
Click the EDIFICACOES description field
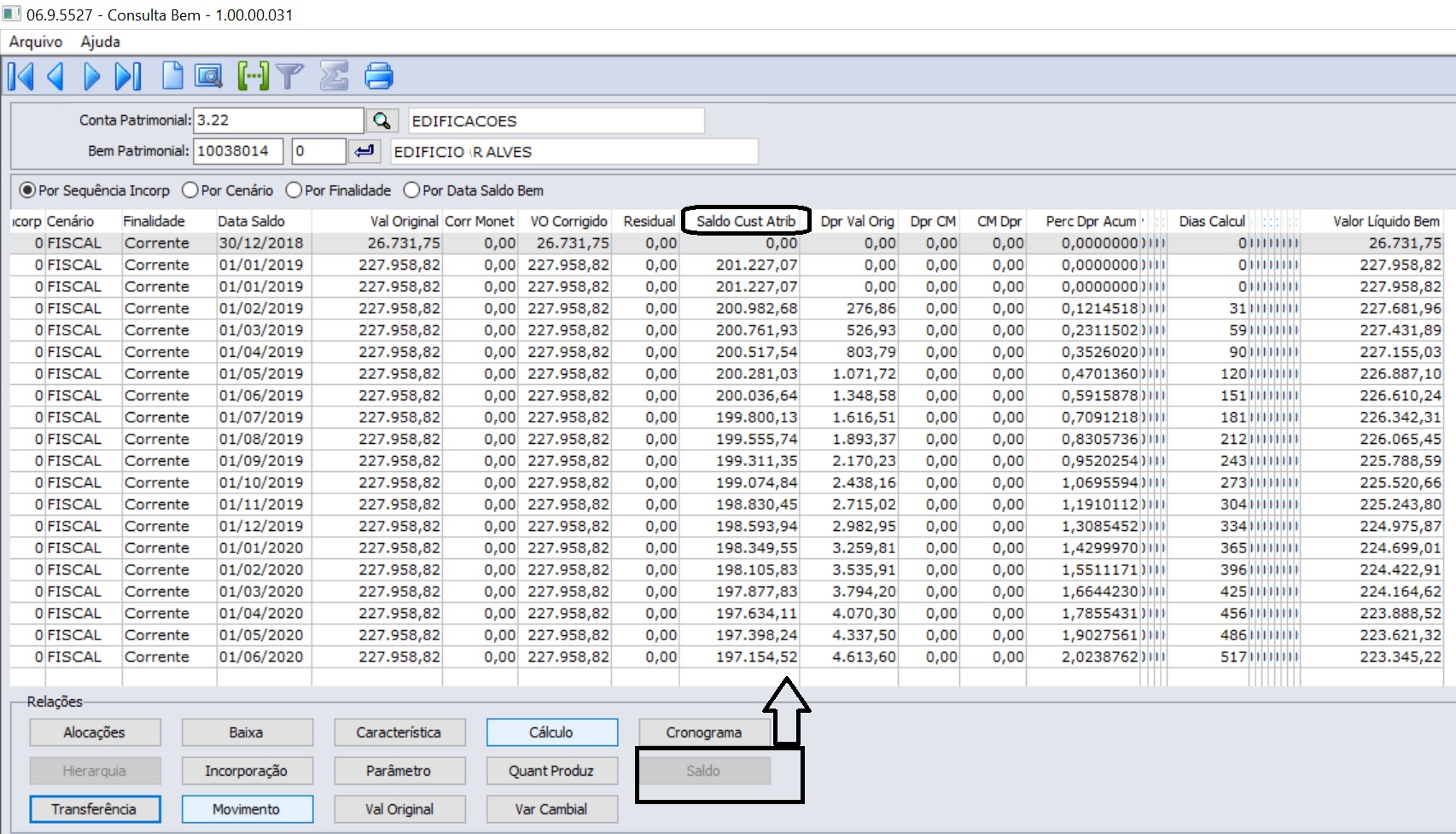pyautogui.click(x=556, y=121)
